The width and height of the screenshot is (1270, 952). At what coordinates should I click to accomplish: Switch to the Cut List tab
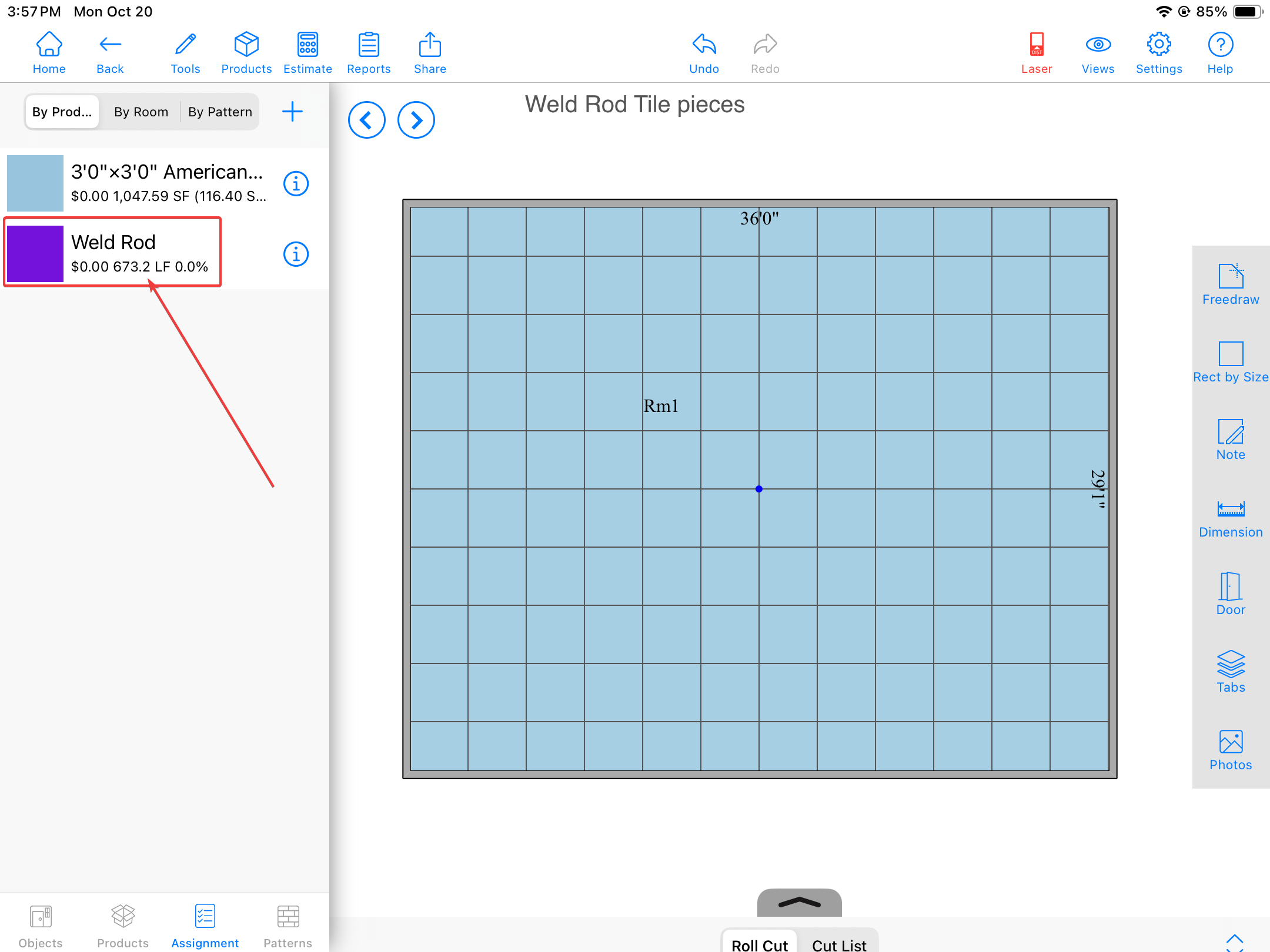pos(838,944)
